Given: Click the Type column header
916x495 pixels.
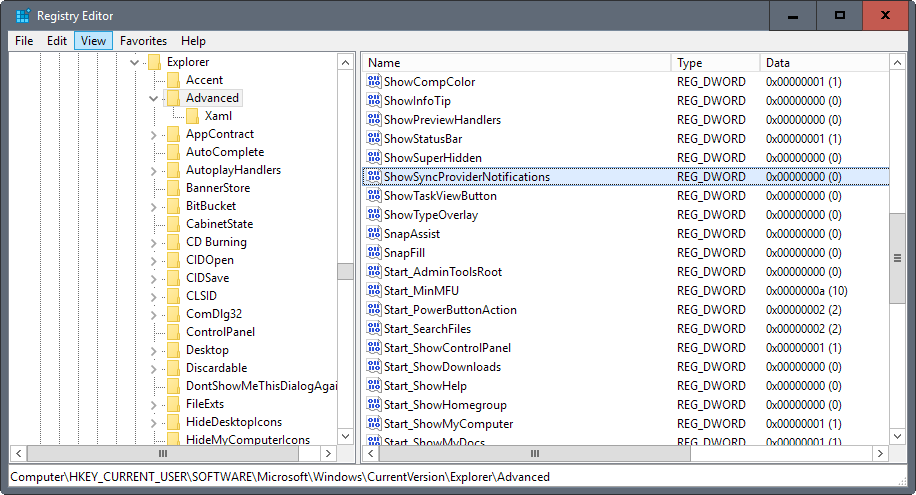Looking at the screenshot, I should 714,63.
